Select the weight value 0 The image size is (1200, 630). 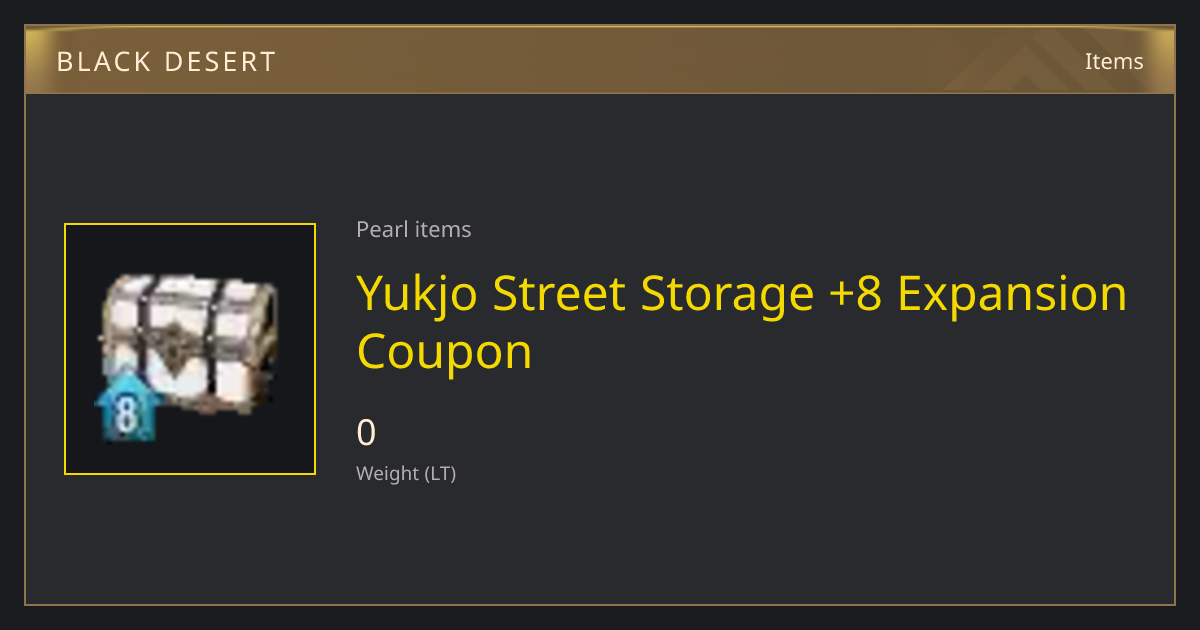(366, 432)
